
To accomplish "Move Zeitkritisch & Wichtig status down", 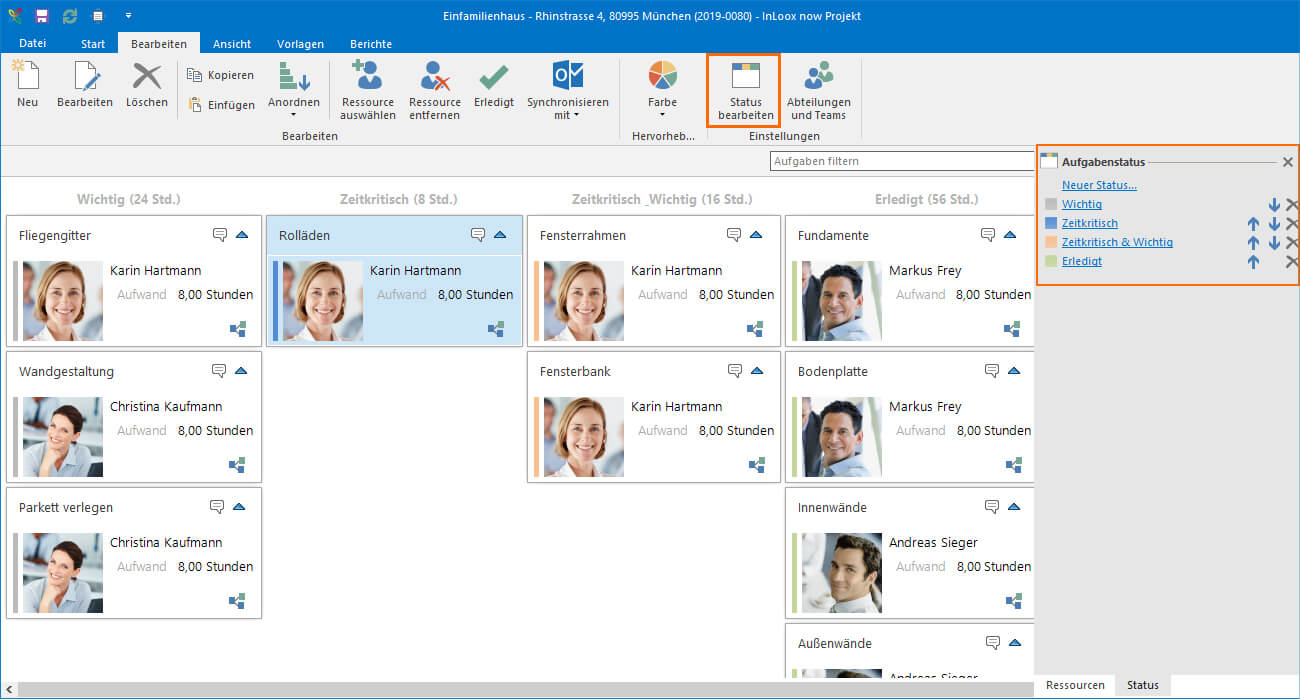I will point(1274,243).
